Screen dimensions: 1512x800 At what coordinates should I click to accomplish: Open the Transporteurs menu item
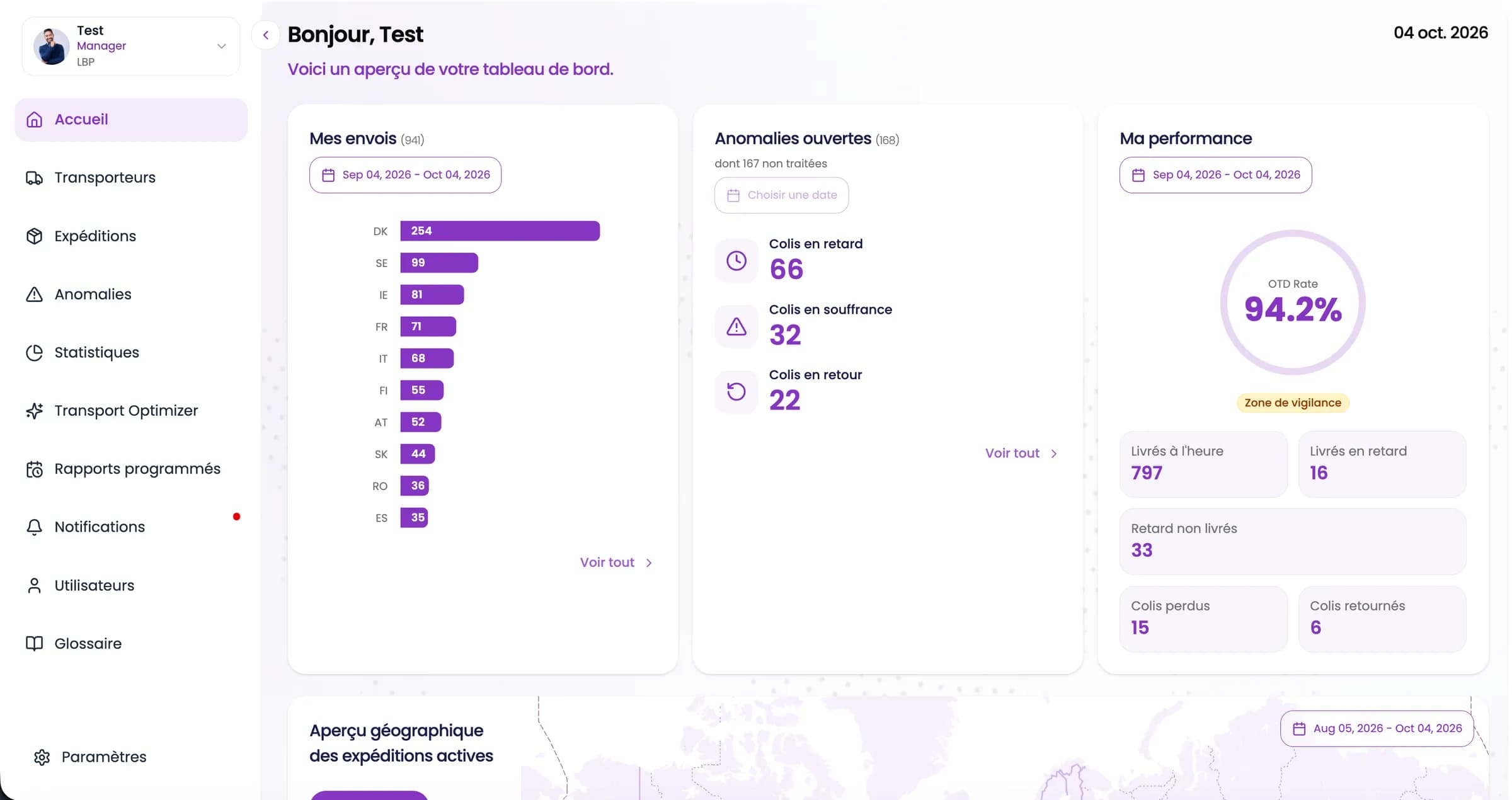click(131, 178)
